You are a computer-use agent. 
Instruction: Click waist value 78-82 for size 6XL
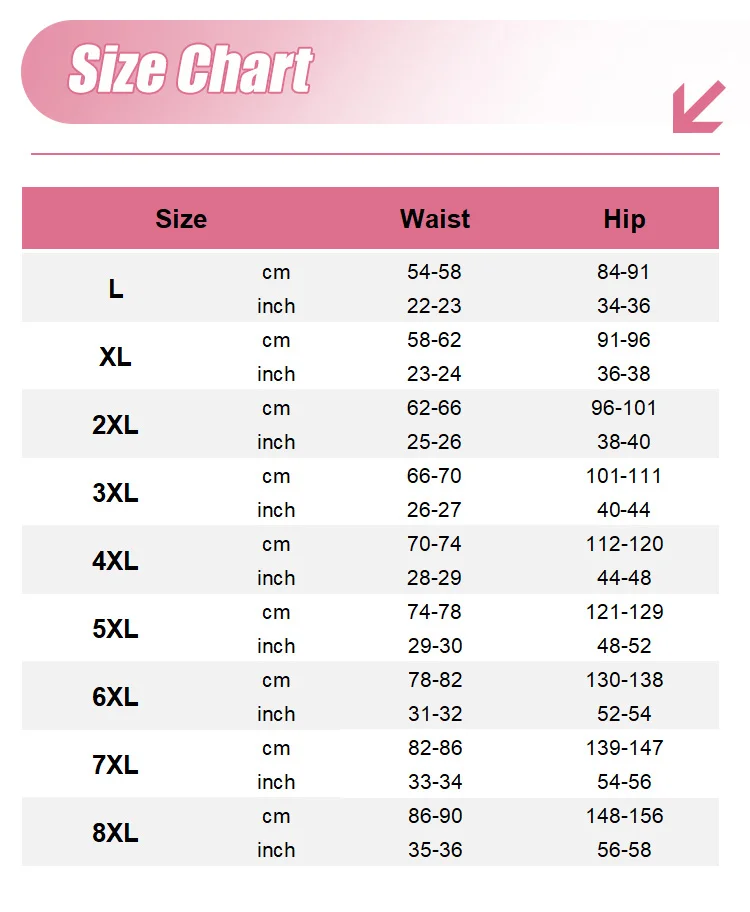click(x=434, y=680)
